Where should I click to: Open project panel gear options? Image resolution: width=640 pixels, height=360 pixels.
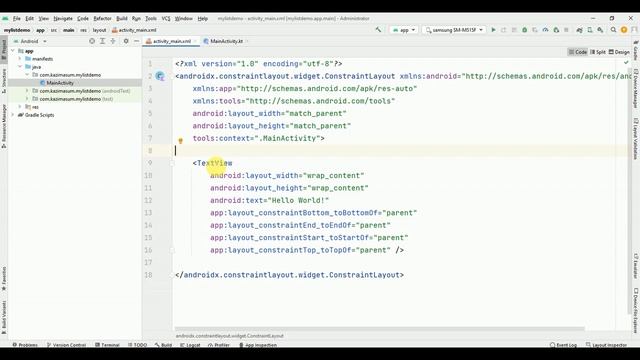tap(126, 41)
